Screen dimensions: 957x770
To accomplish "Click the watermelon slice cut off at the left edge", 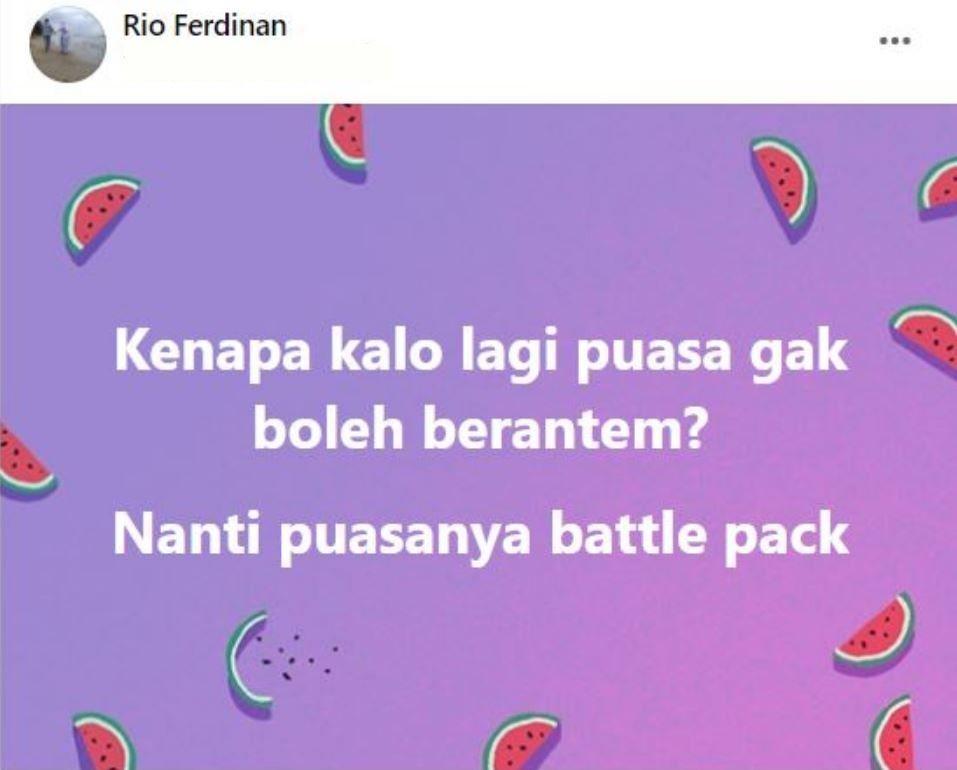I will point(26,463).
